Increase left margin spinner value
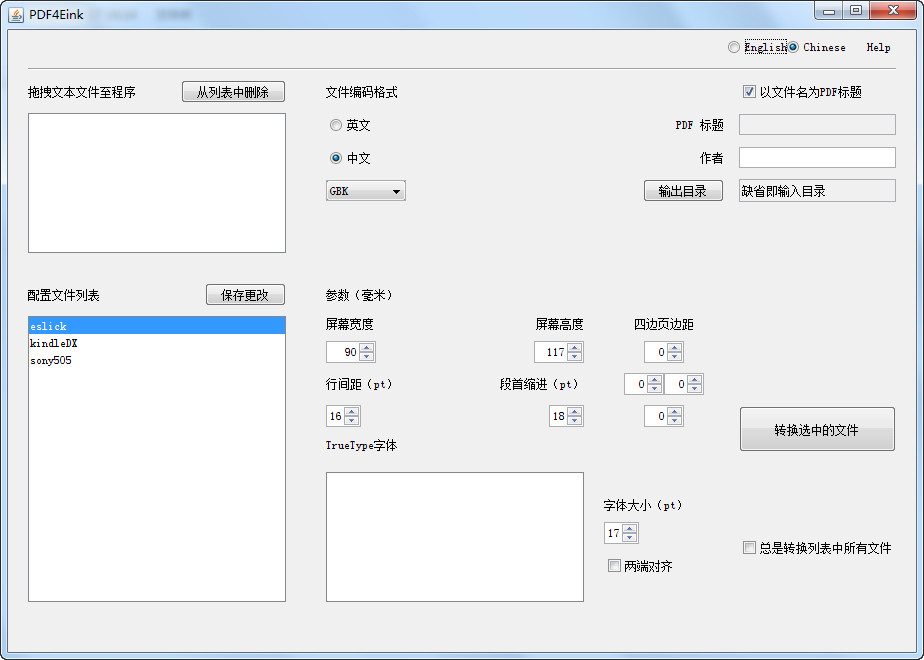Screen dimensions: 924x660 click(654, 380)
